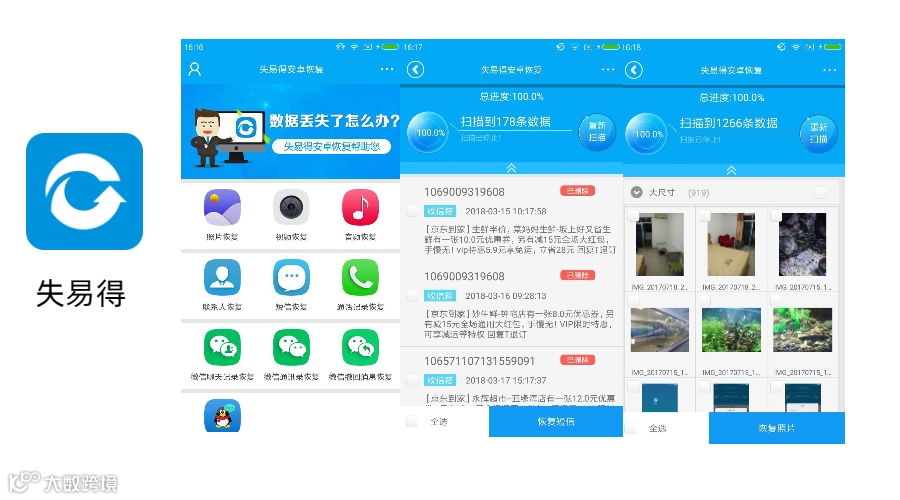900x500 pixels.
Task: Toggle 全选 select-all checkbox on SMS screen
Action: tap(412, 421)
